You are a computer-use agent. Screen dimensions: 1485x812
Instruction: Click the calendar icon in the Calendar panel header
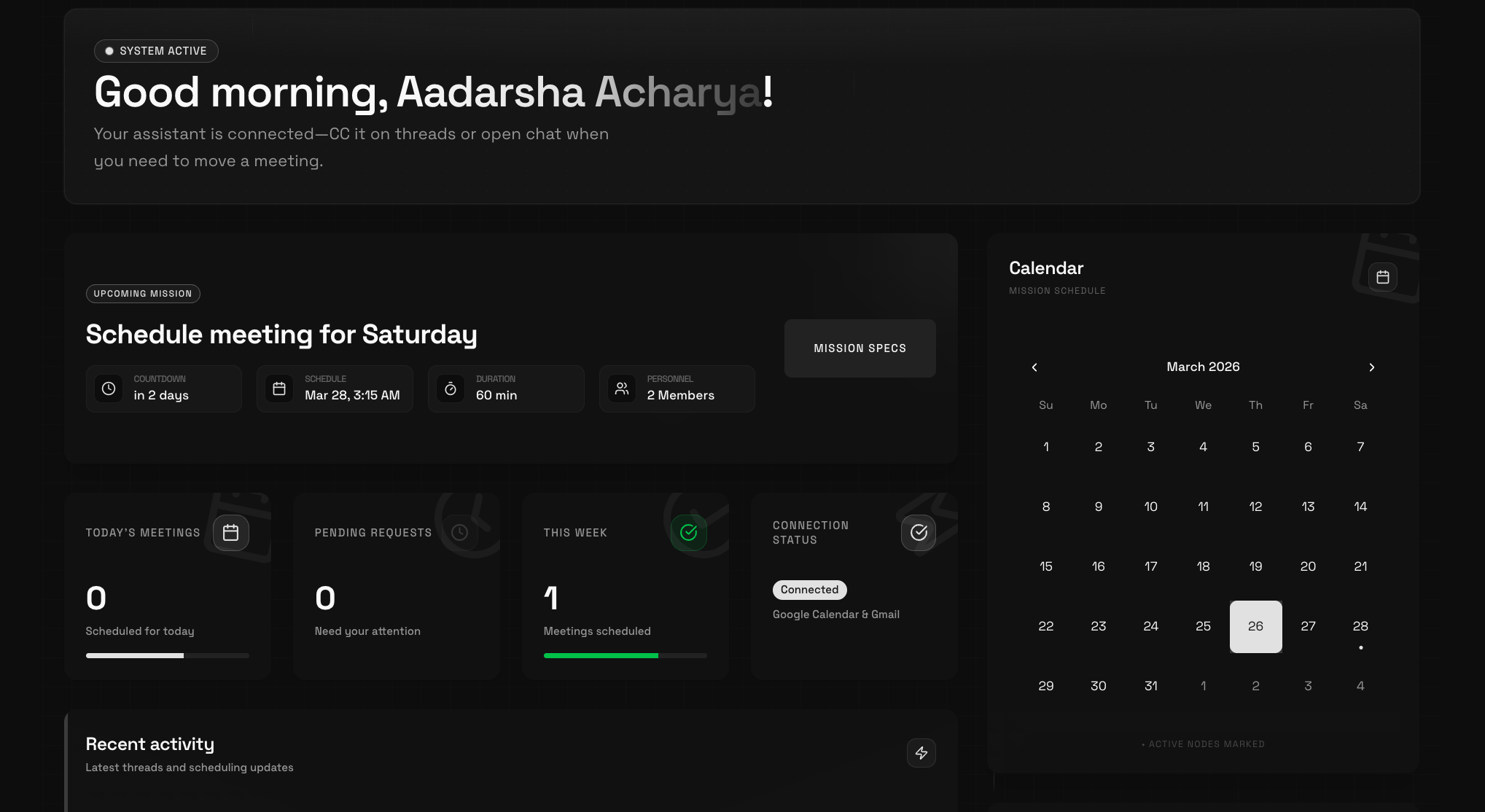click(x=1384, y=277)
